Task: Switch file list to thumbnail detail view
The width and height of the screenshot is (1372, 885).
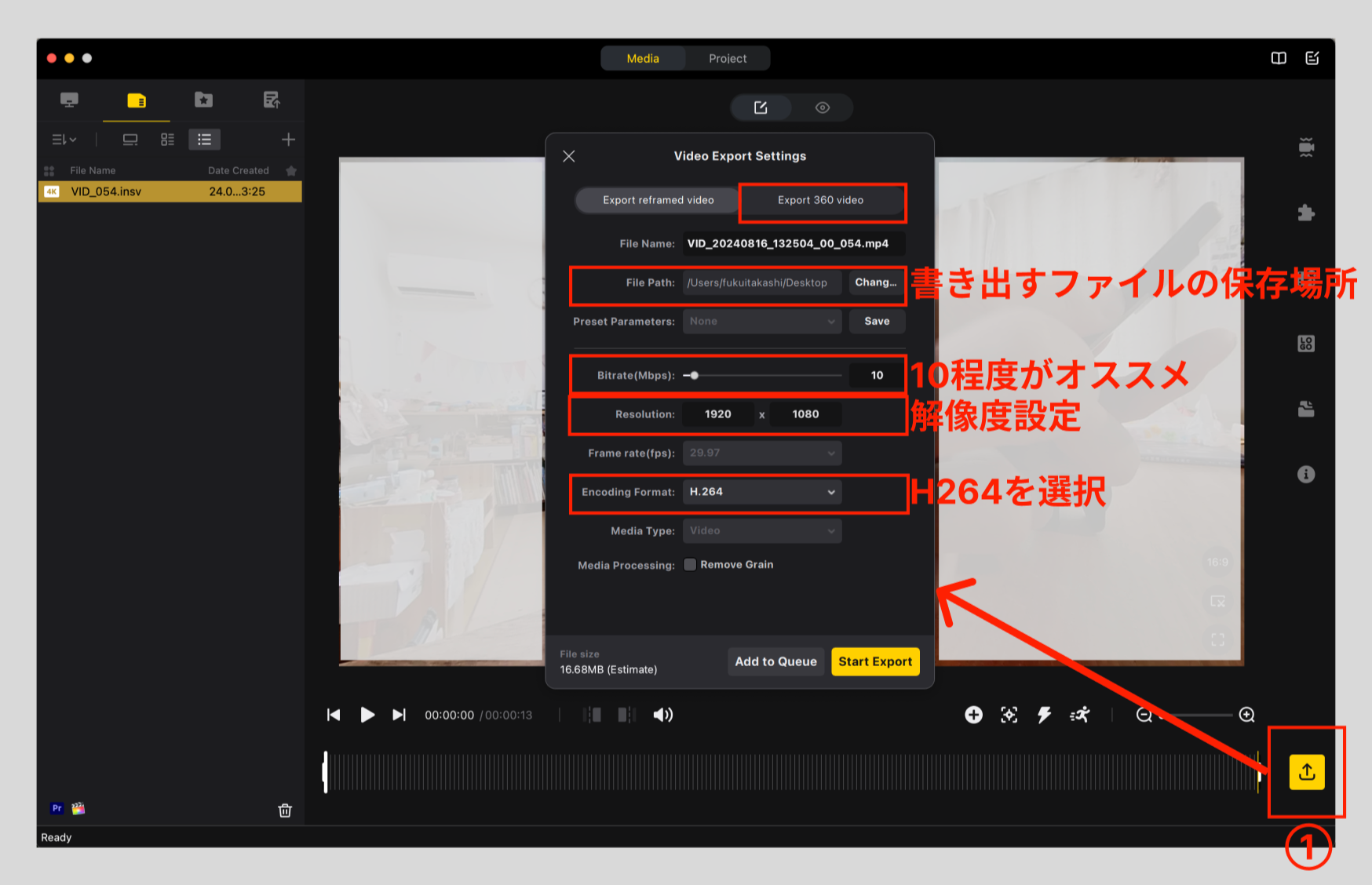Action: click(x=167, y=140)
